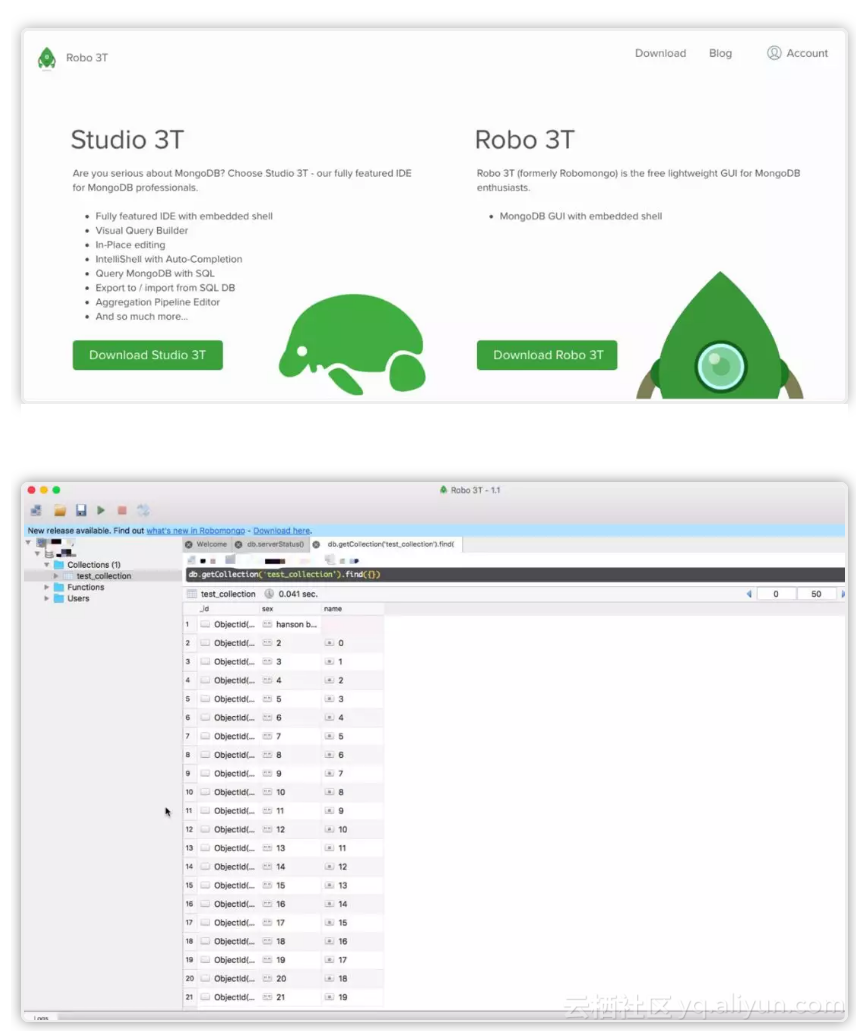The width and height of the screenshot is (856, 1031).
Task: Expand the test_collection tree arrow
Action: tap(56, 576)
